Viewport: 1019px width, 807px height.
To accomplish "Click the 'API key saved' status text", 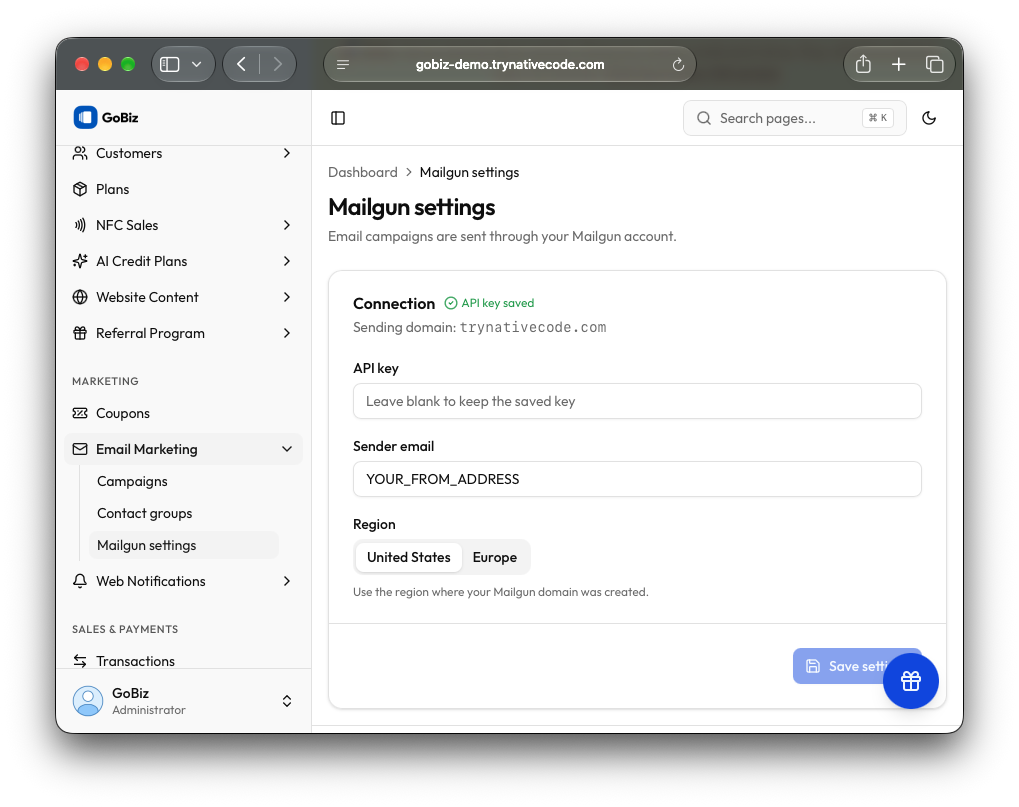I will [498, 303].
